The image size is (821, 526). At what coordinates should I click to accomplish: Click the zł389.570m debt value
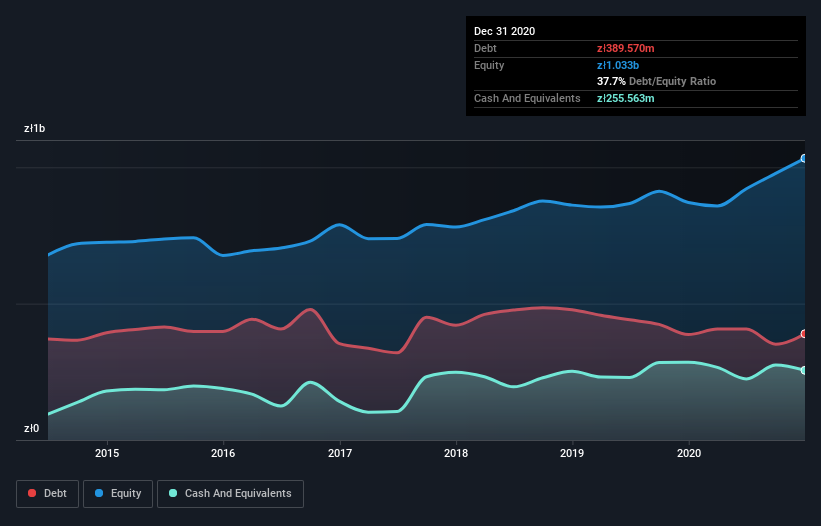click(626, 48)
